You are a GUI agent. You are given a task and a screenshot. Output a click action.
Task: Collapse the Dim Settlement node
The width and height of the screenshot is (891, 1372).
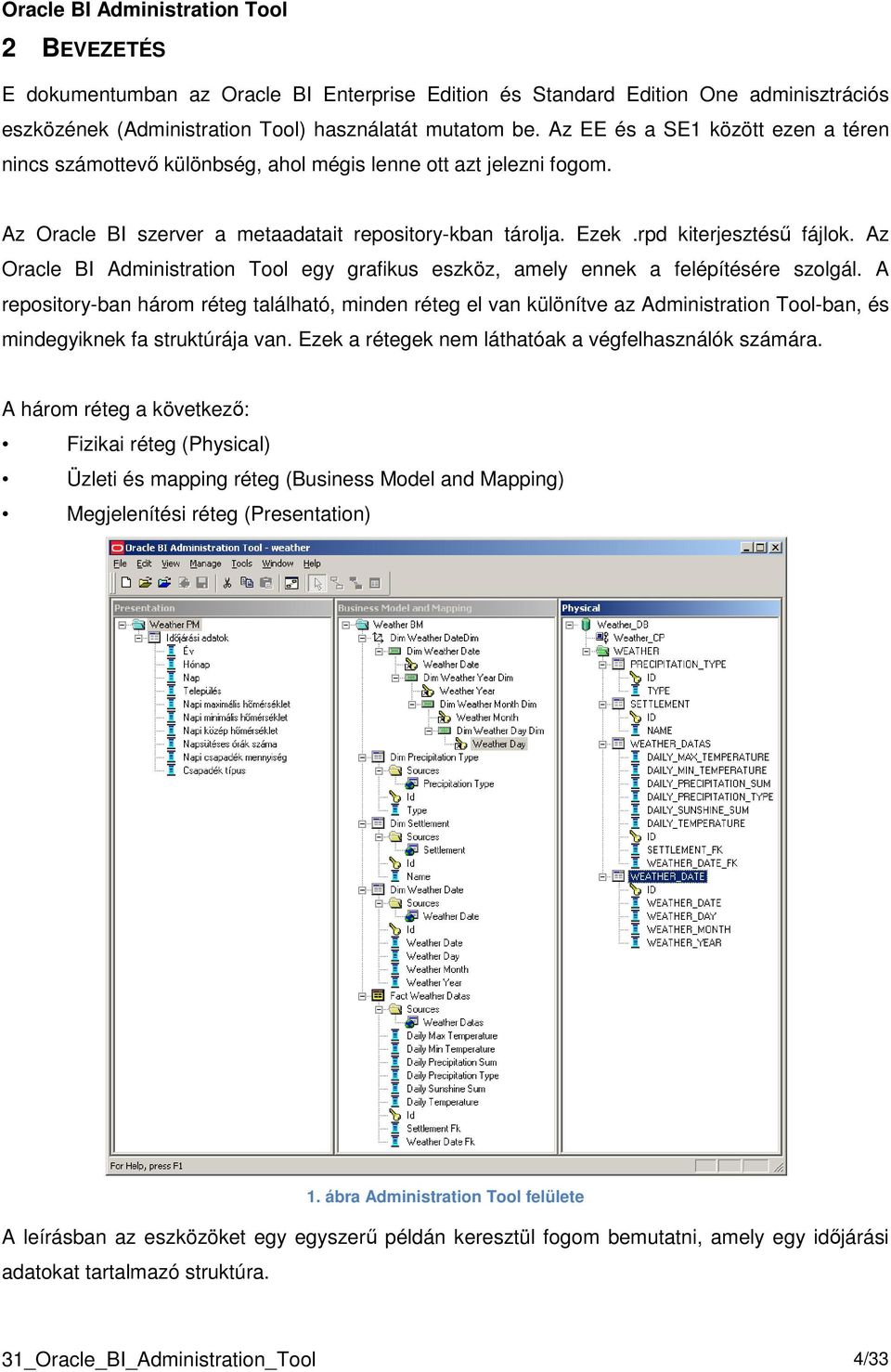coord(362,823)
